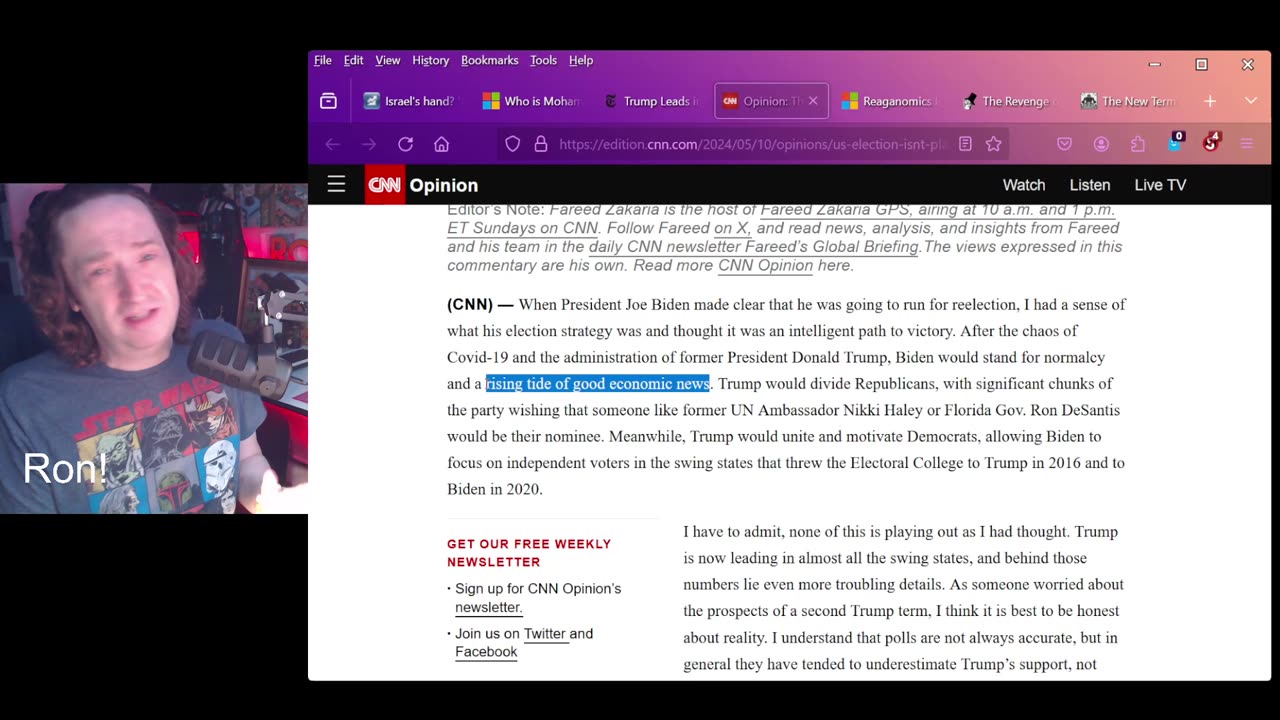
Task: Open the View menu
Action: [x=387, y=60]
